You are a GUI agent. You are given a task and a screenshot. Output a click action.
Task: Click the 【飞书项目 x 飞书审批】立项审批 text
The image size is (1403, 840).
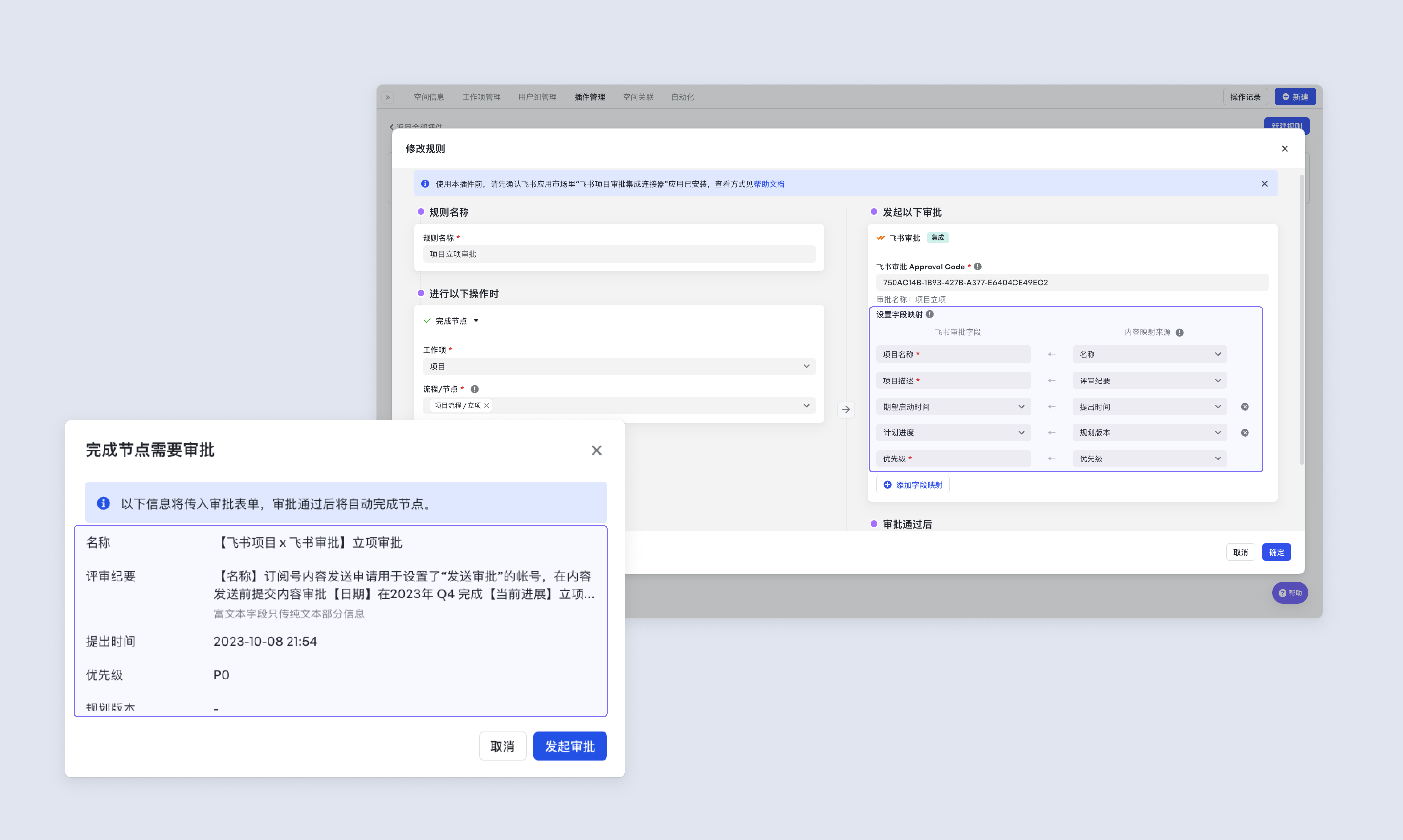pos(308,543)
